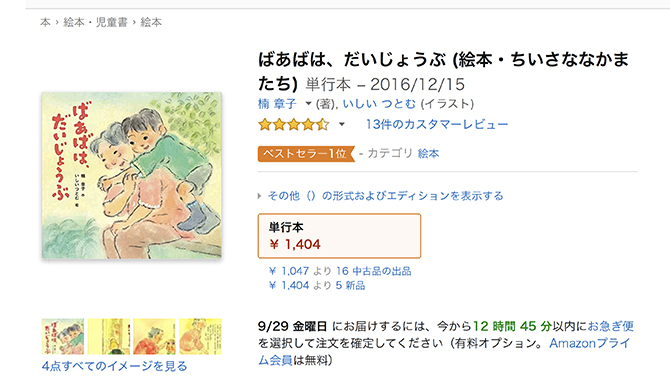Select the first cover thumbnail
This screenshot has width=670, height=376.
[x=63, y=336]
